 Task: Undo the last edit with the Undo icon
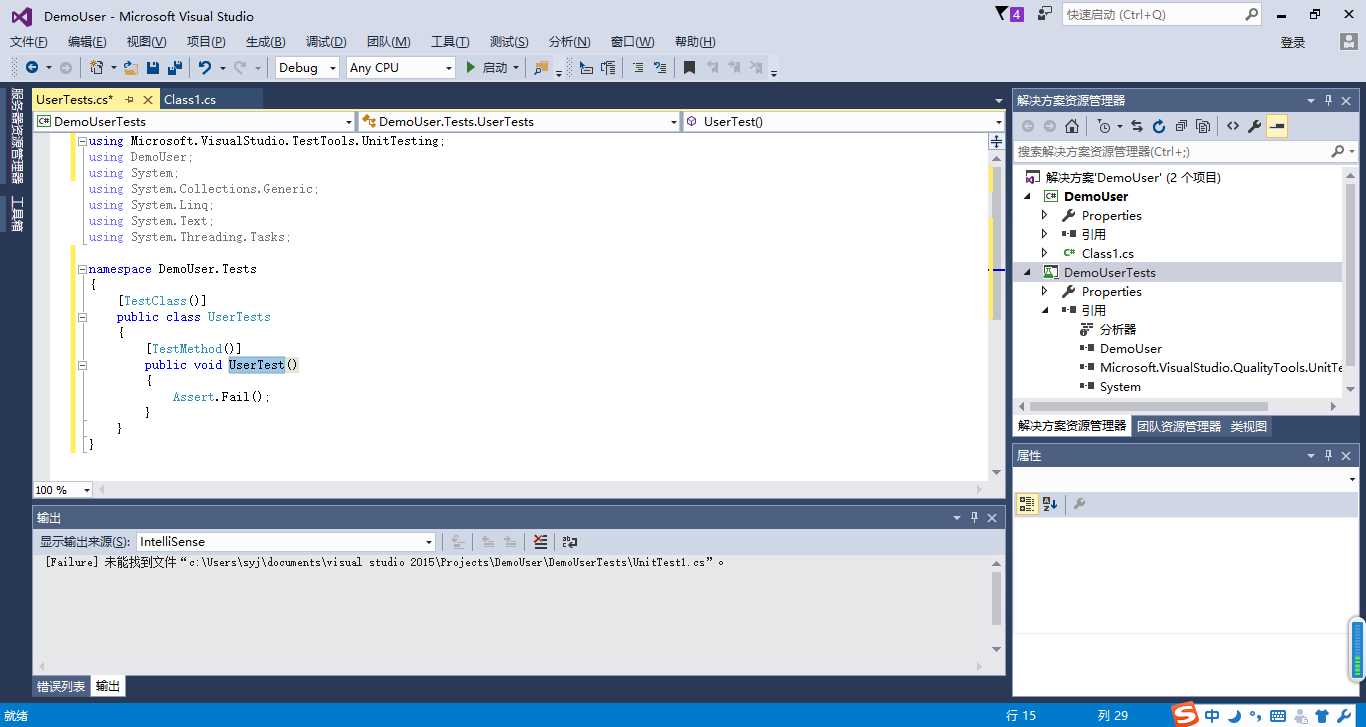[205, 67]
